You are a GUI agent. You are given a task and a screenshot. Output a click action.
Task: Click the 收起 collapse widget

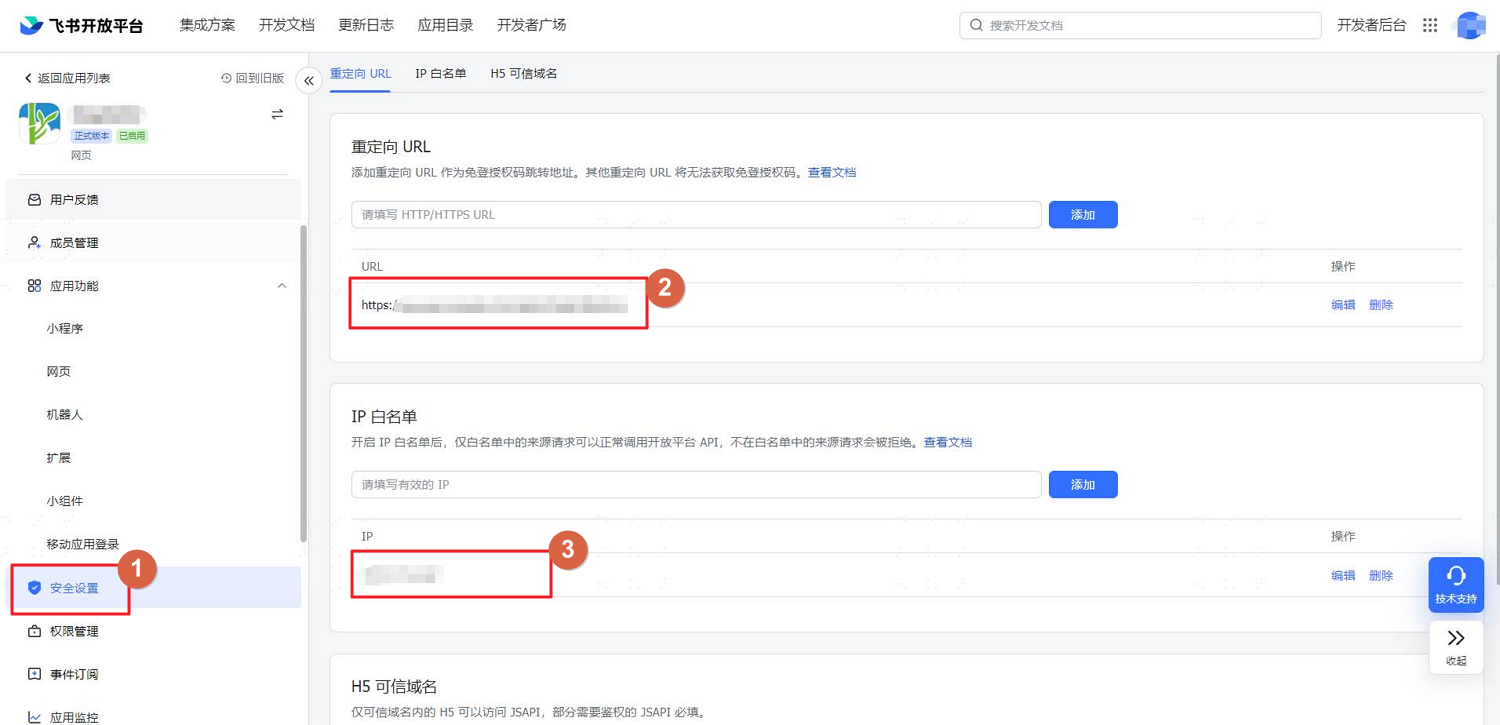(x=1456, y=648)
